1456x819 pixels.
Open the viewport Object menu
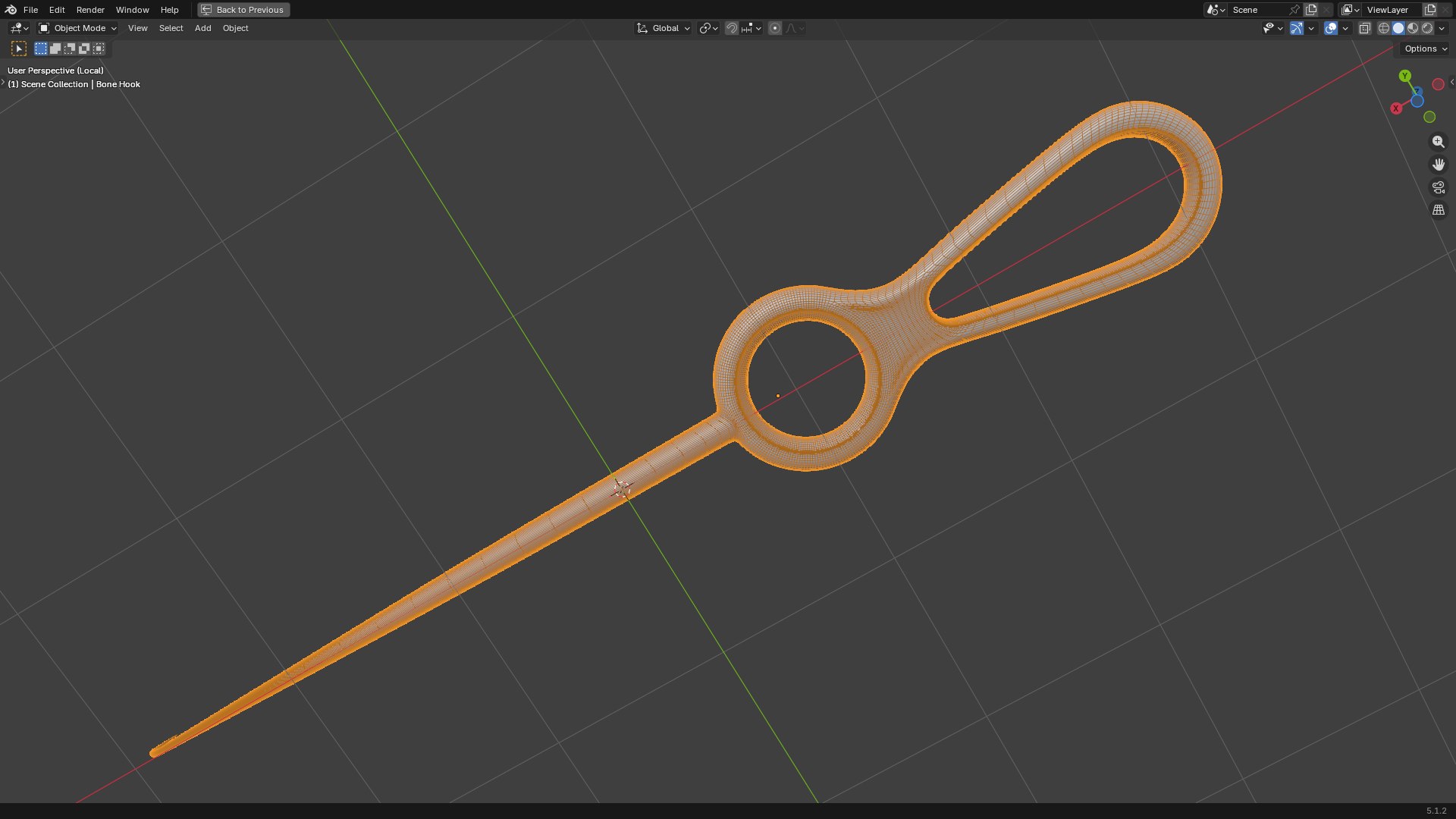(x=235, y=28)
